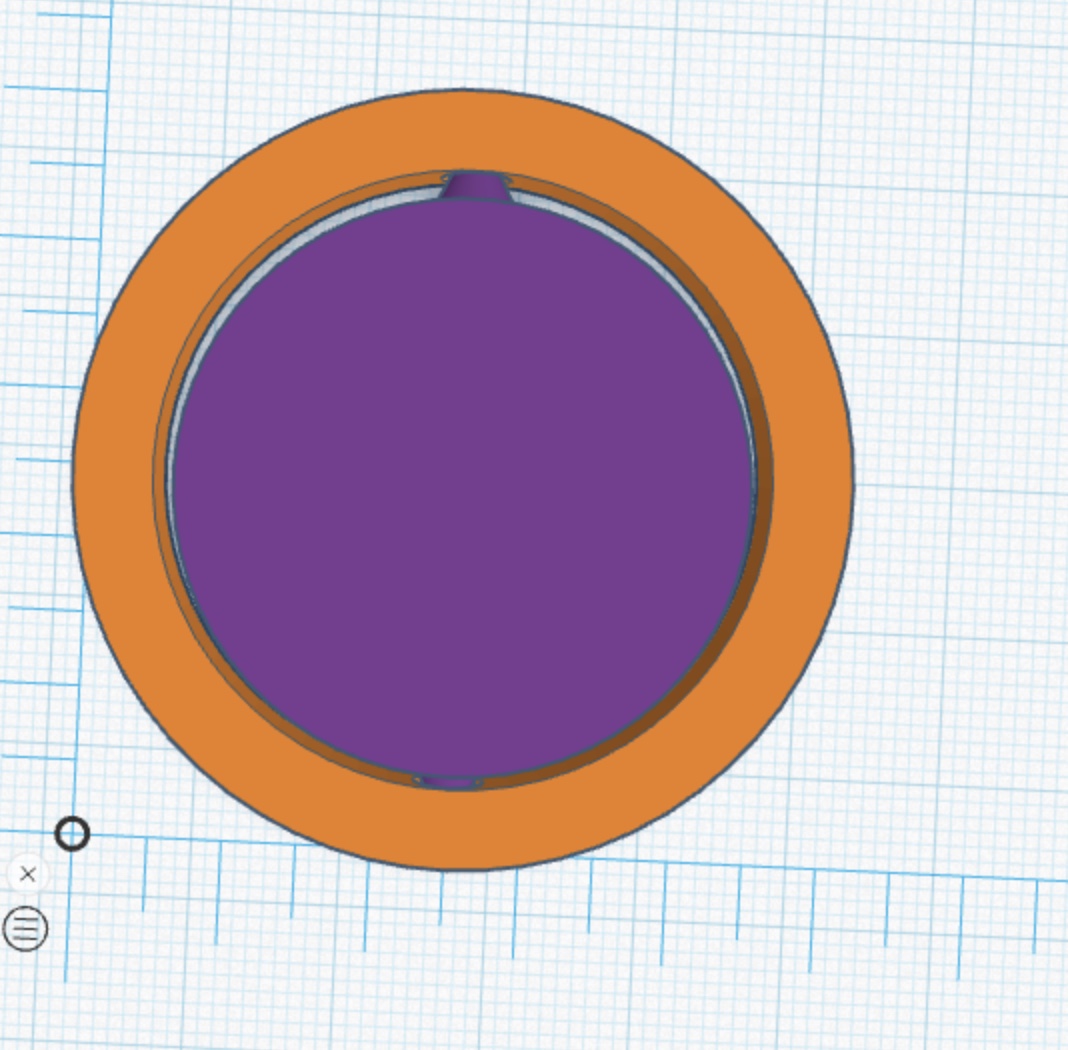Click the top of the orange ring
This screenshot has width=1068, height=1050.
463,130
